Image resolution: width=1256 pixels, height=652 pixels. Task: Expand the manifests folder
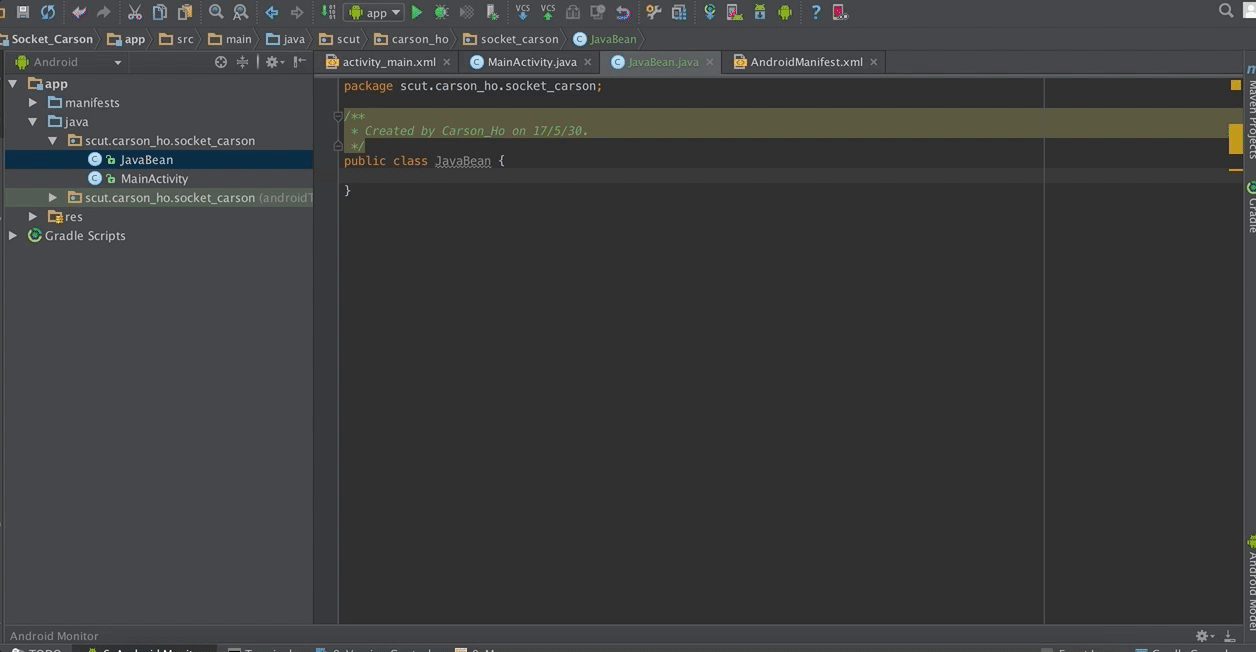tap(33, 103)
